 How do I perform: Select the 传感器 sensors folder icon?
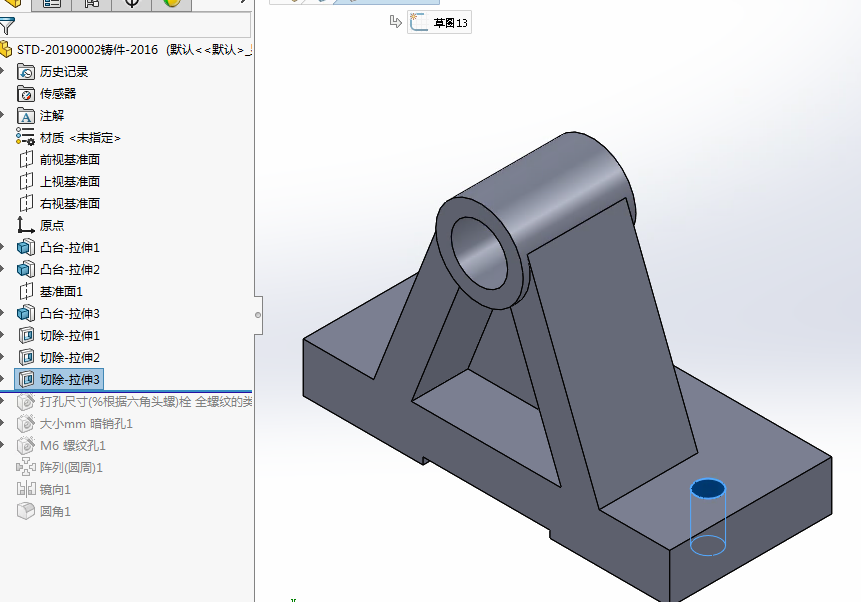pyautogui.click(x=26, y=93)
